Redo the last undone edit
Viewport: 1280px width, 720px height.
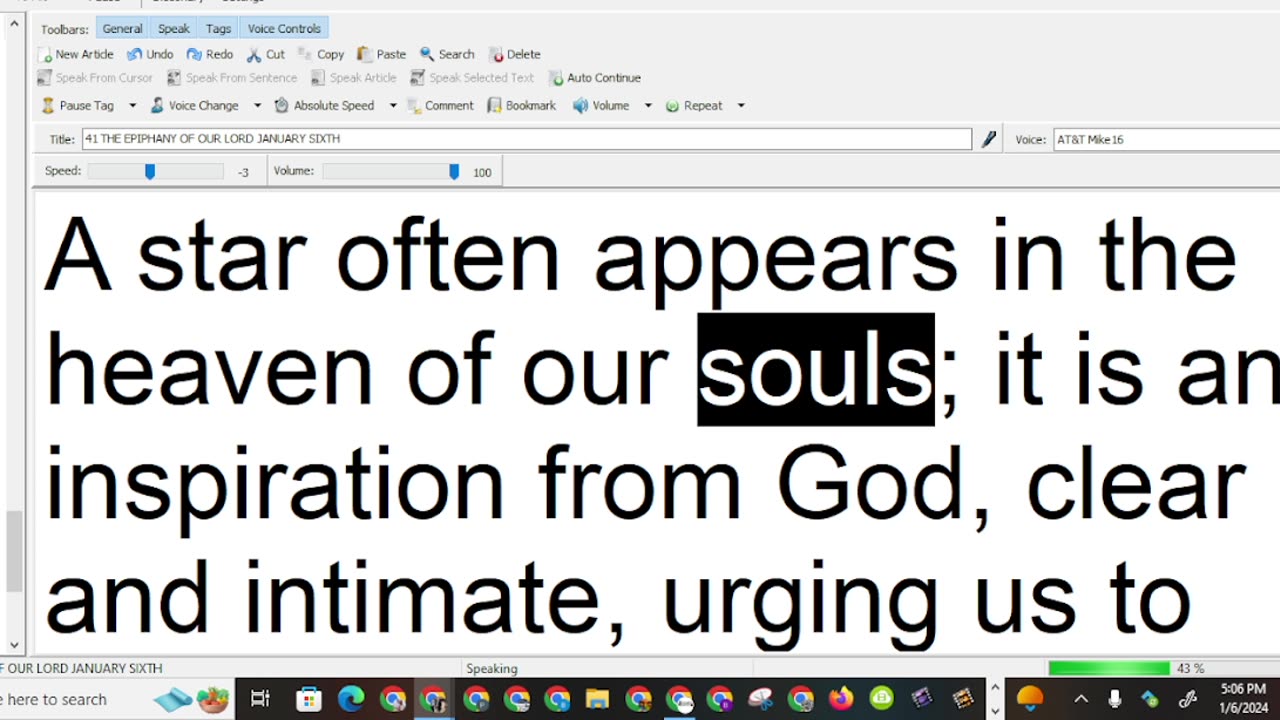click(210, 54)
